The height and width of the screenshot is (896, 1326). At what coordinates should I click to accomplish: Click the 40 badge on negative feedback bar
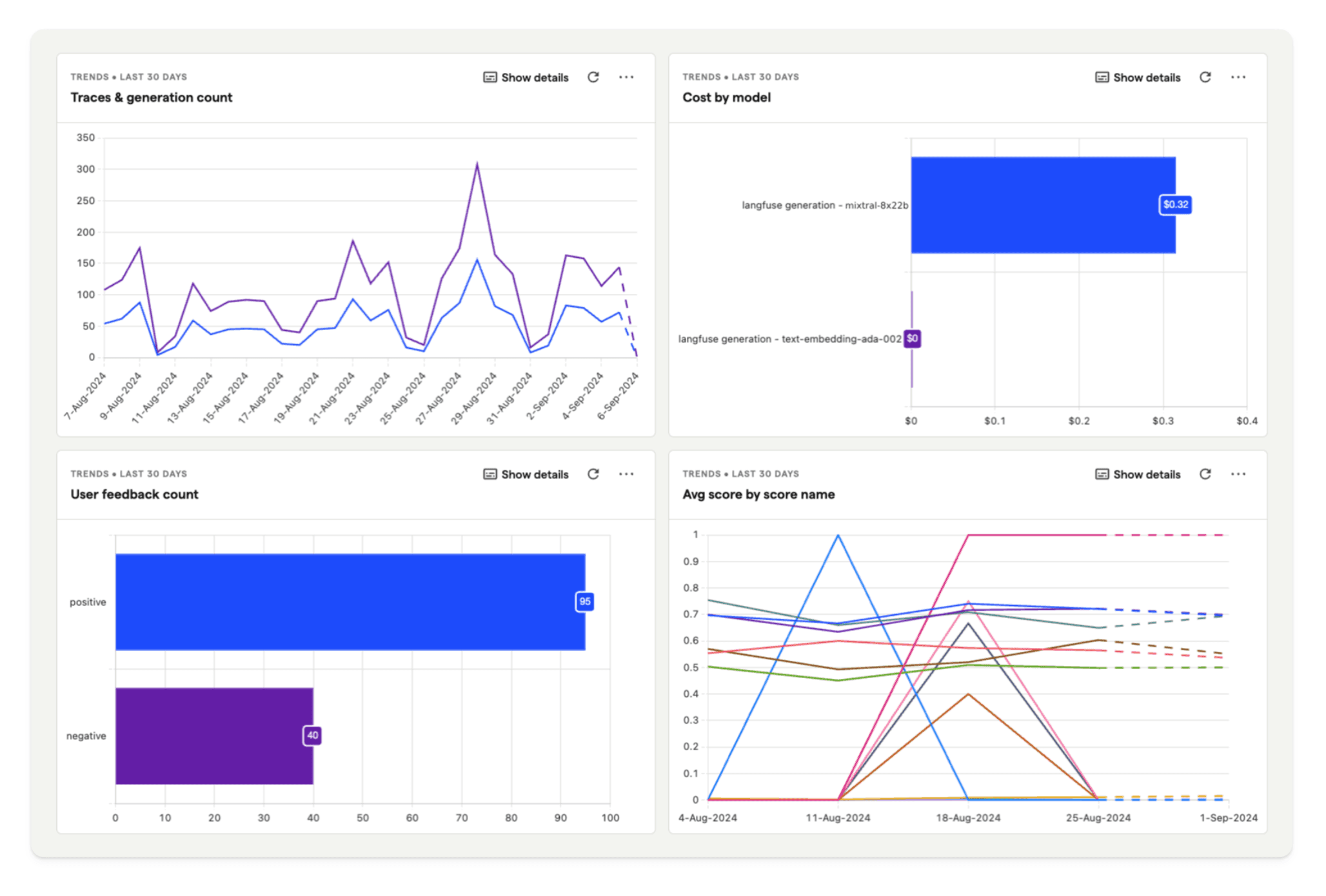point(313,735)
